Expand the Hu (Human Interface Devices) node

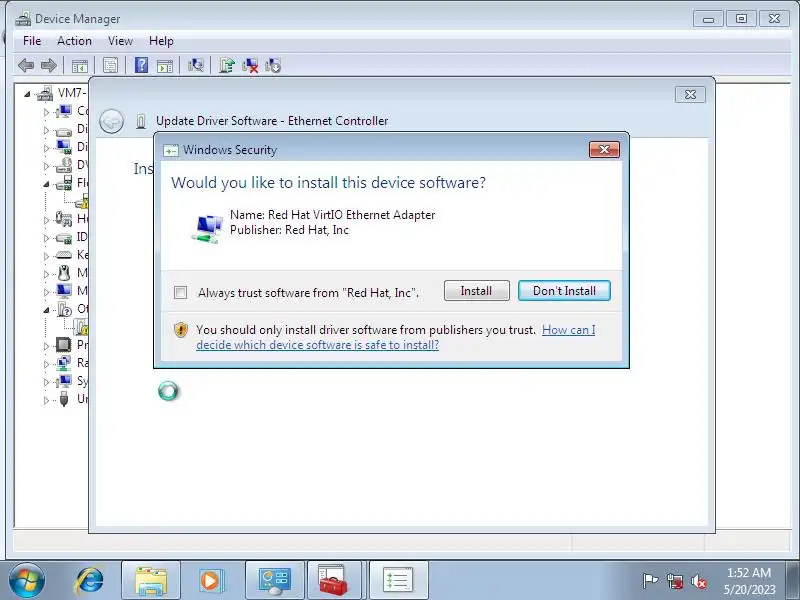46,219
